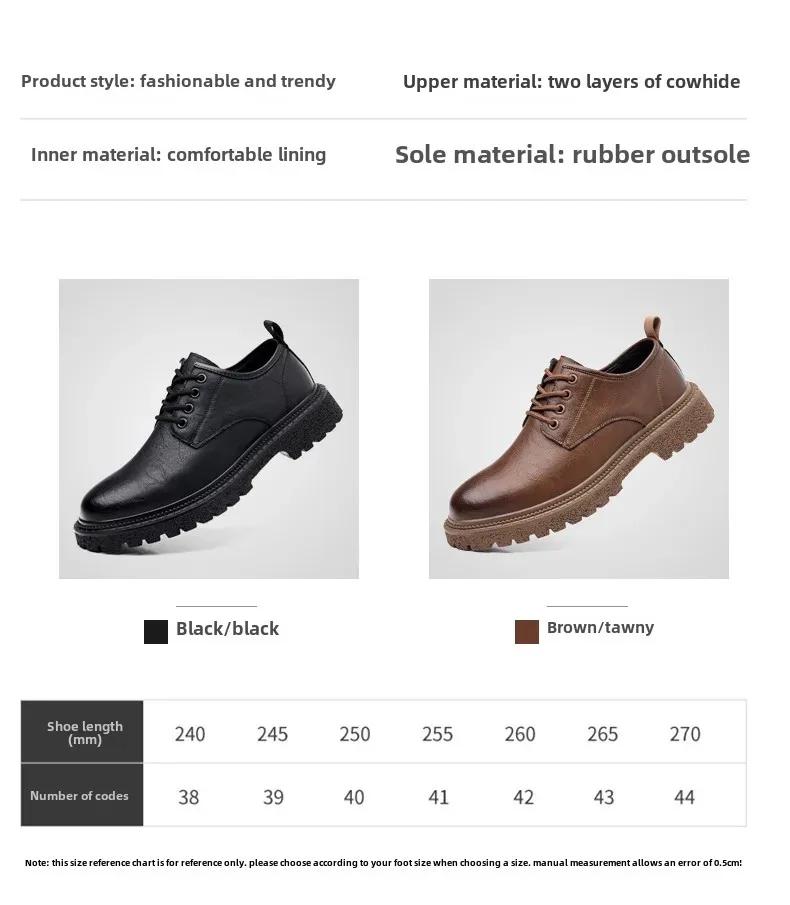Click the brown shoe product image
Image resolution: width=790 pixels, height=905 pixels.
[579, 429]
